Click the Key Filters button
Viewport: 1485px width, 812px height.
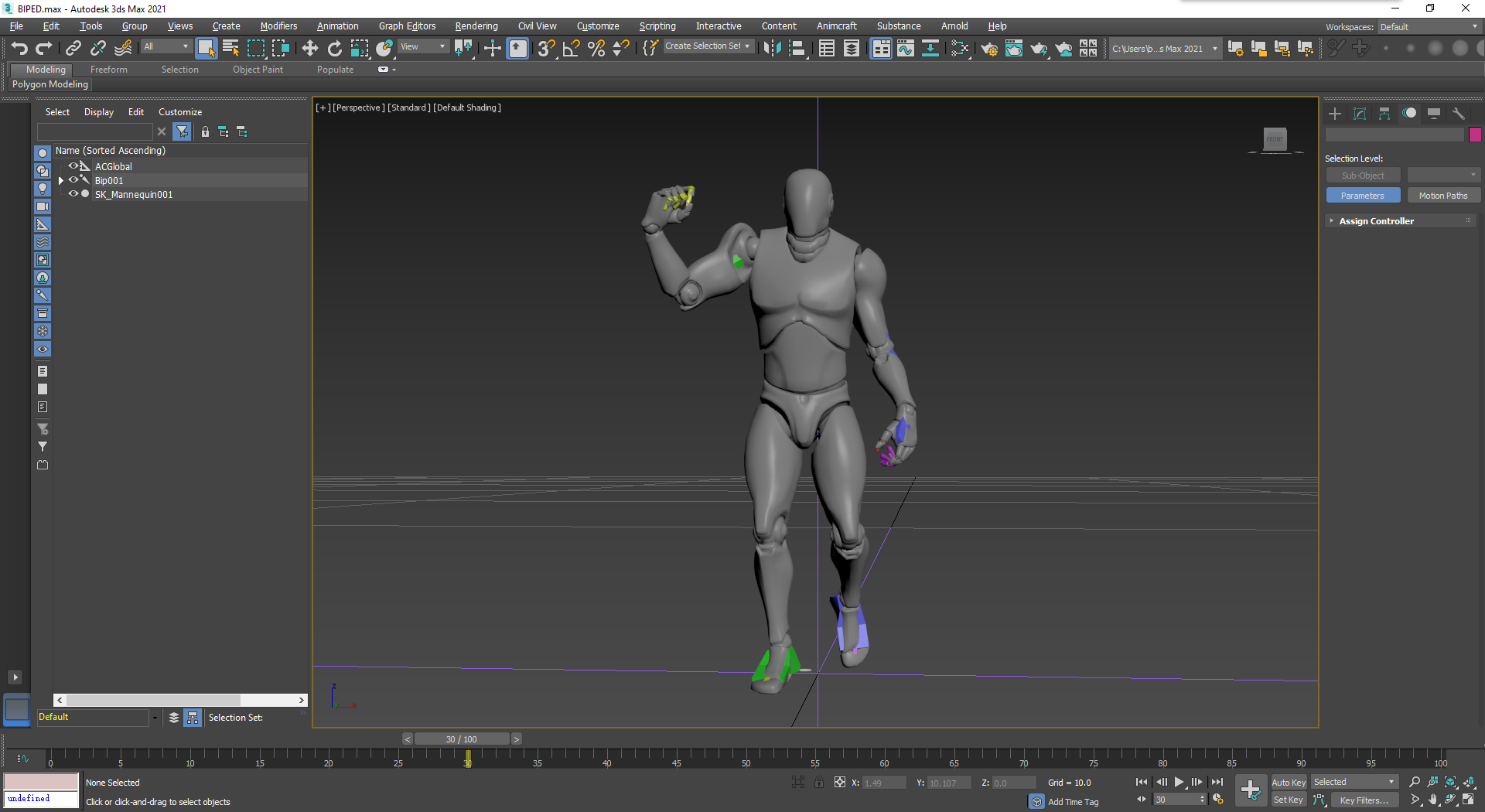1364,800
